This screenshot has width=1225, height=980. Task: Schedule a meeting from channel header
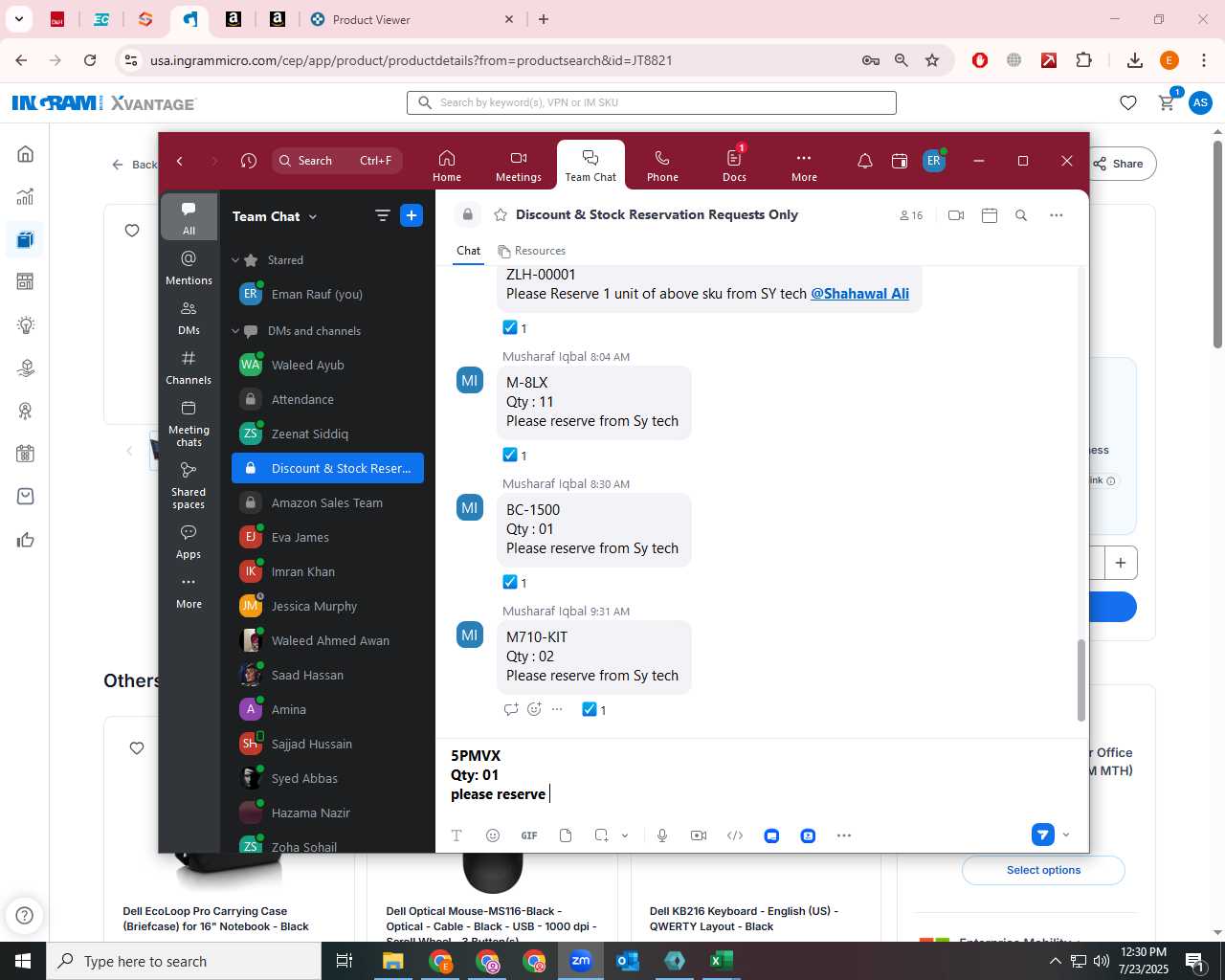click(x=990, y=215)
